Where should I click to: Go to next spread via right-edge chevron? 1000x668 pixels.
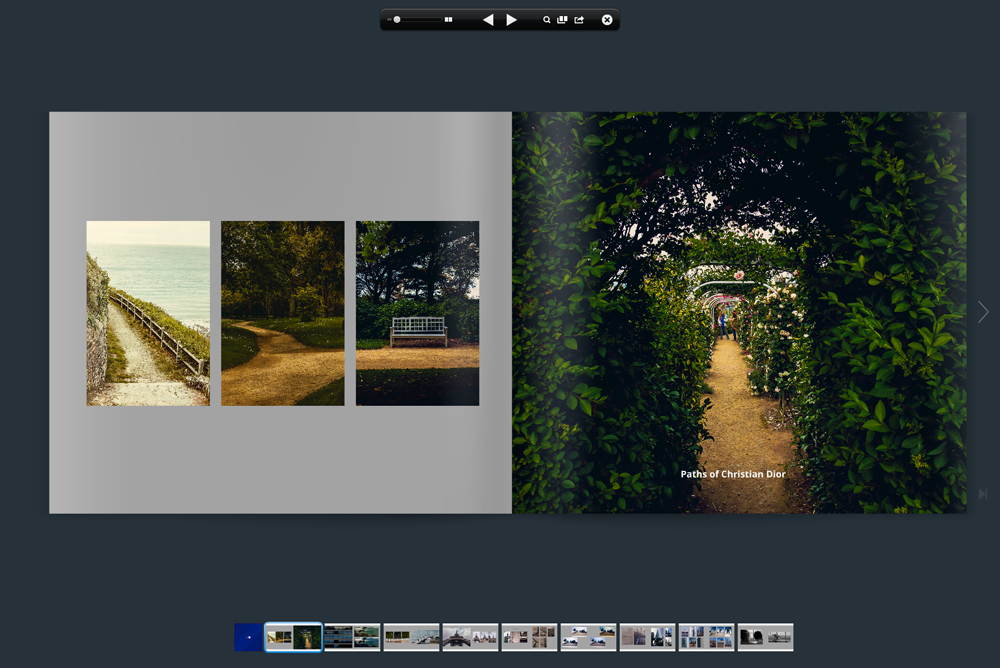click(983, 312)
